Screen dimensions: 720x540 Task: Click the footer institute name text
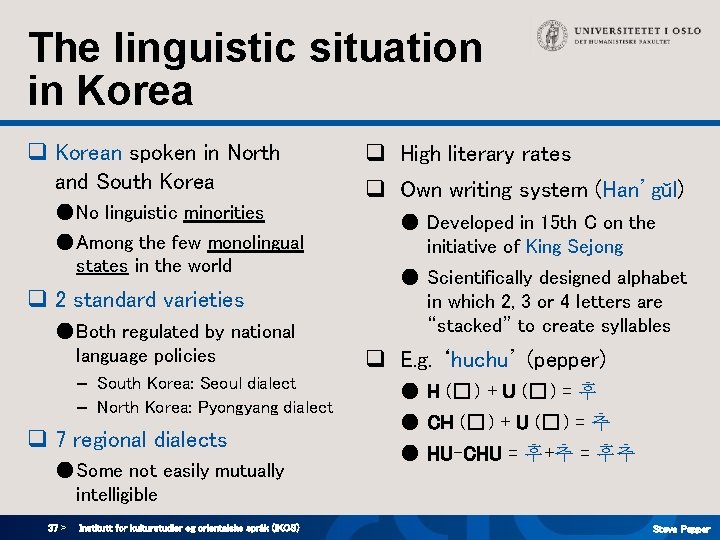pos(189,528)
